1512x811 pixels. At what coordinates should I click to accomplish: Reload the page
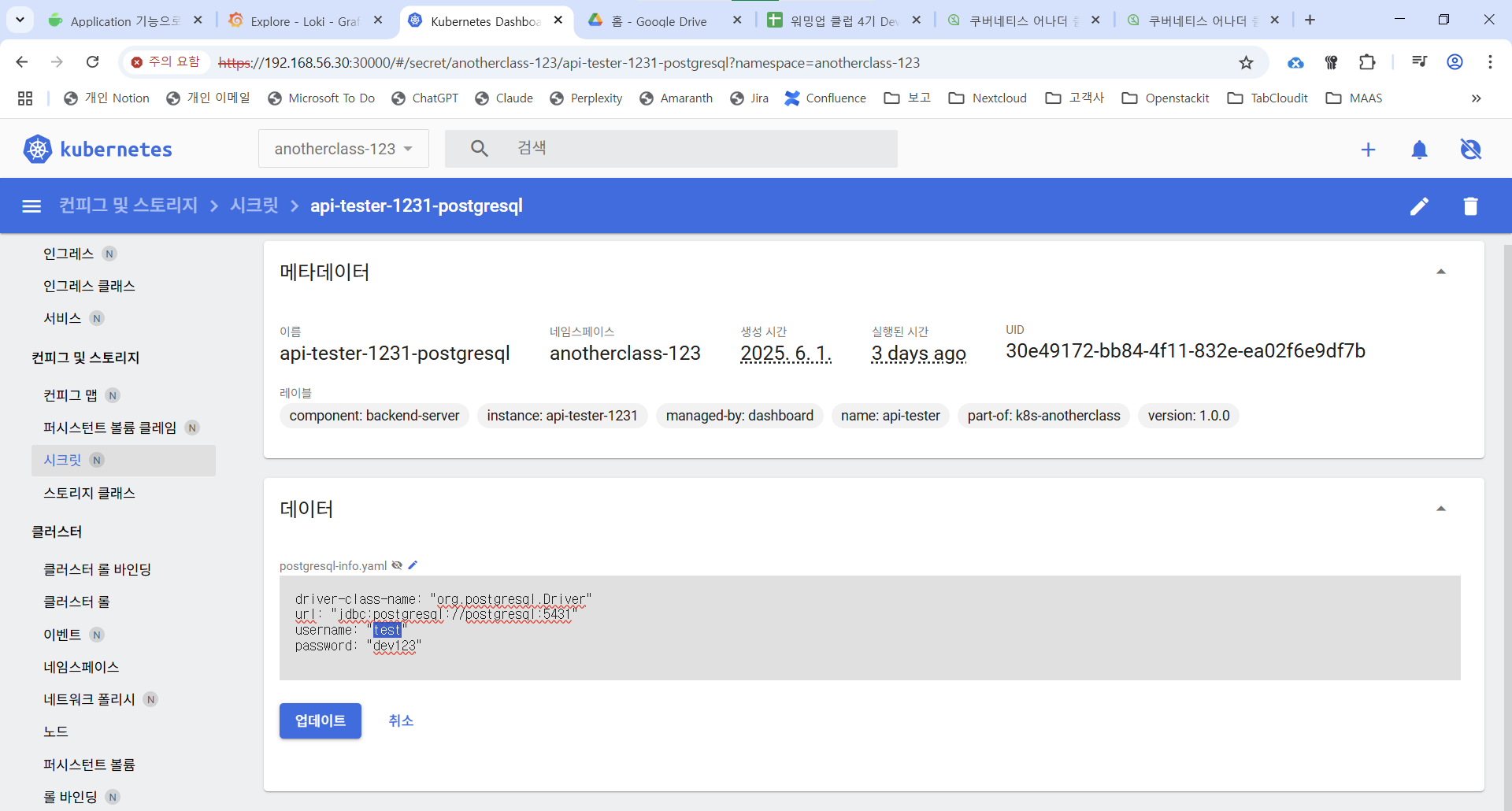[x=93, y=61]
